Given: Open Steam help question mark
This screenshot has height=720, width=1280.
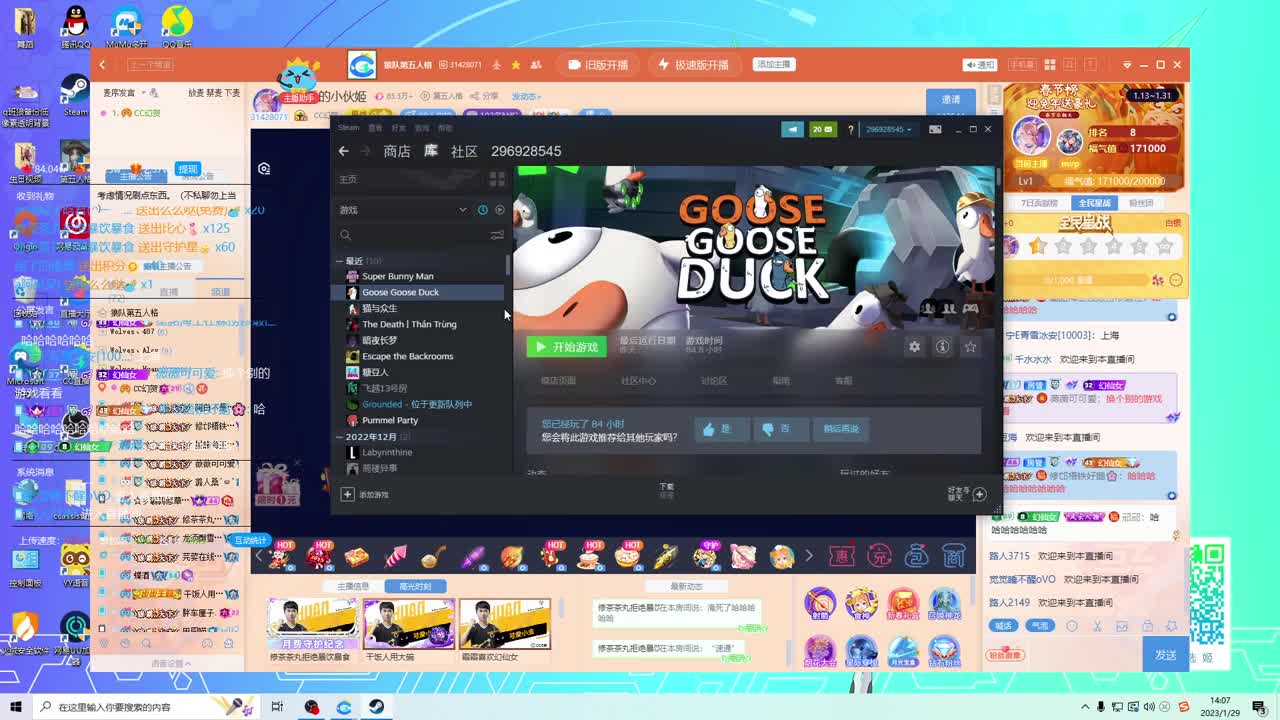Looking at the screenshot, I should click(x=851, y=129).
